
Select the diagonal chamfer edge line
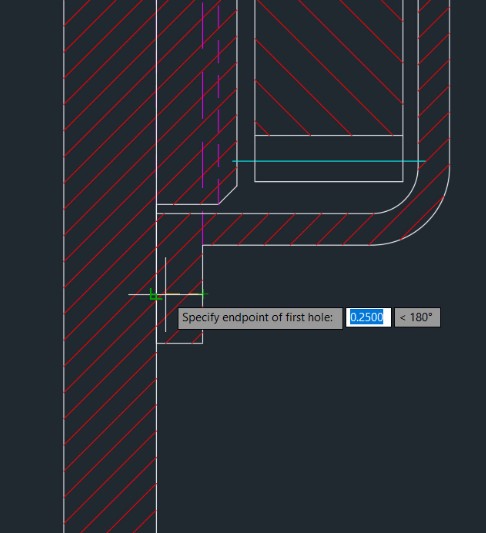(x=228, y=194)
